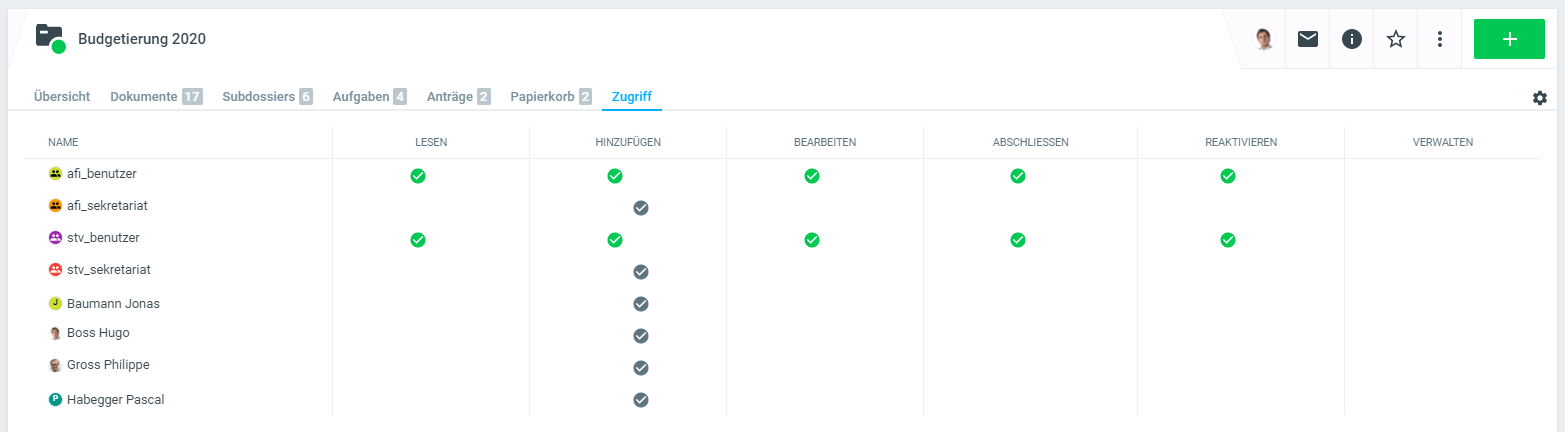
Task: Open the user profile avatar
Action: click(1264, 39)
